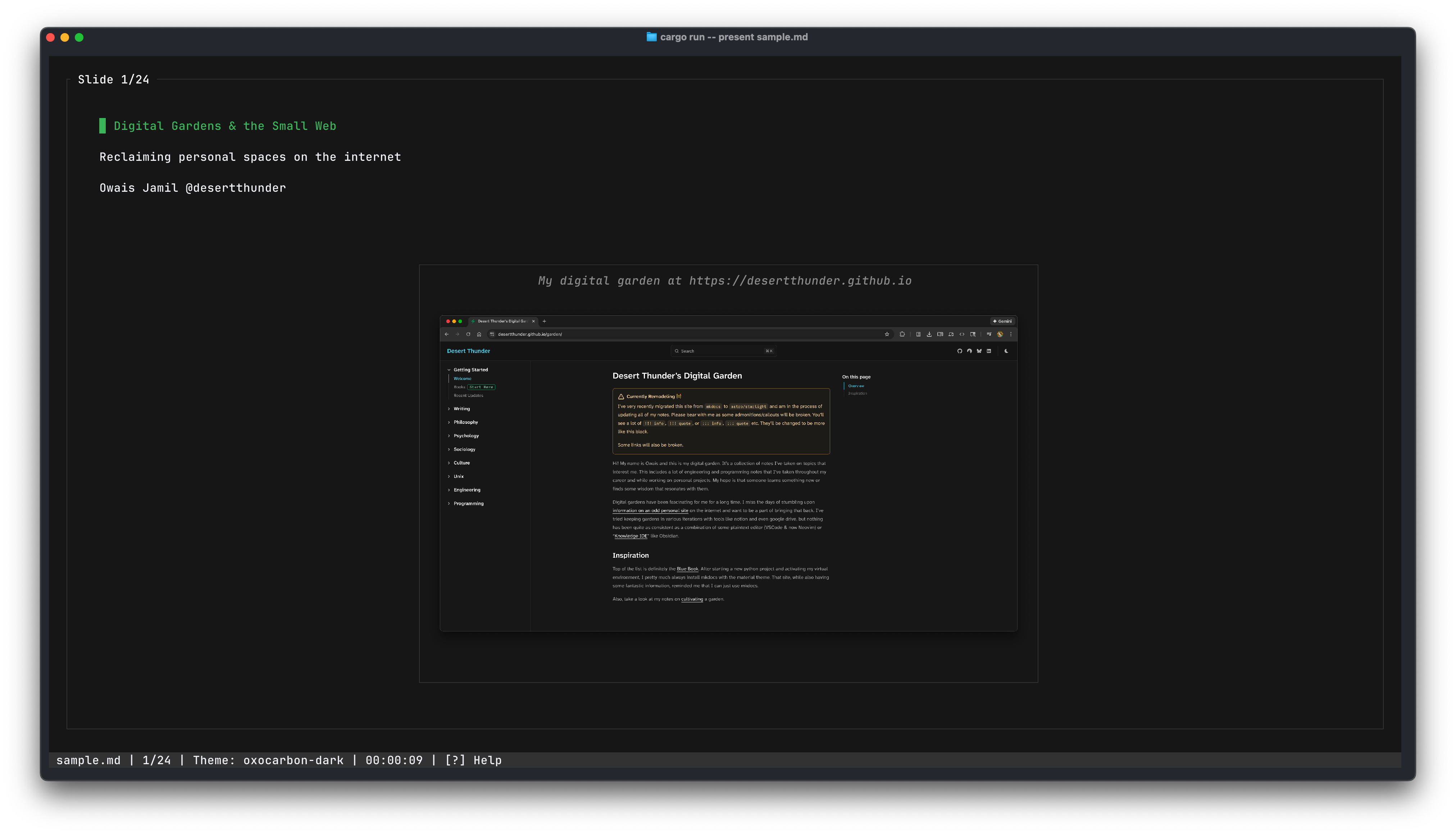Click the browser reload page icon

click(468, 335)
